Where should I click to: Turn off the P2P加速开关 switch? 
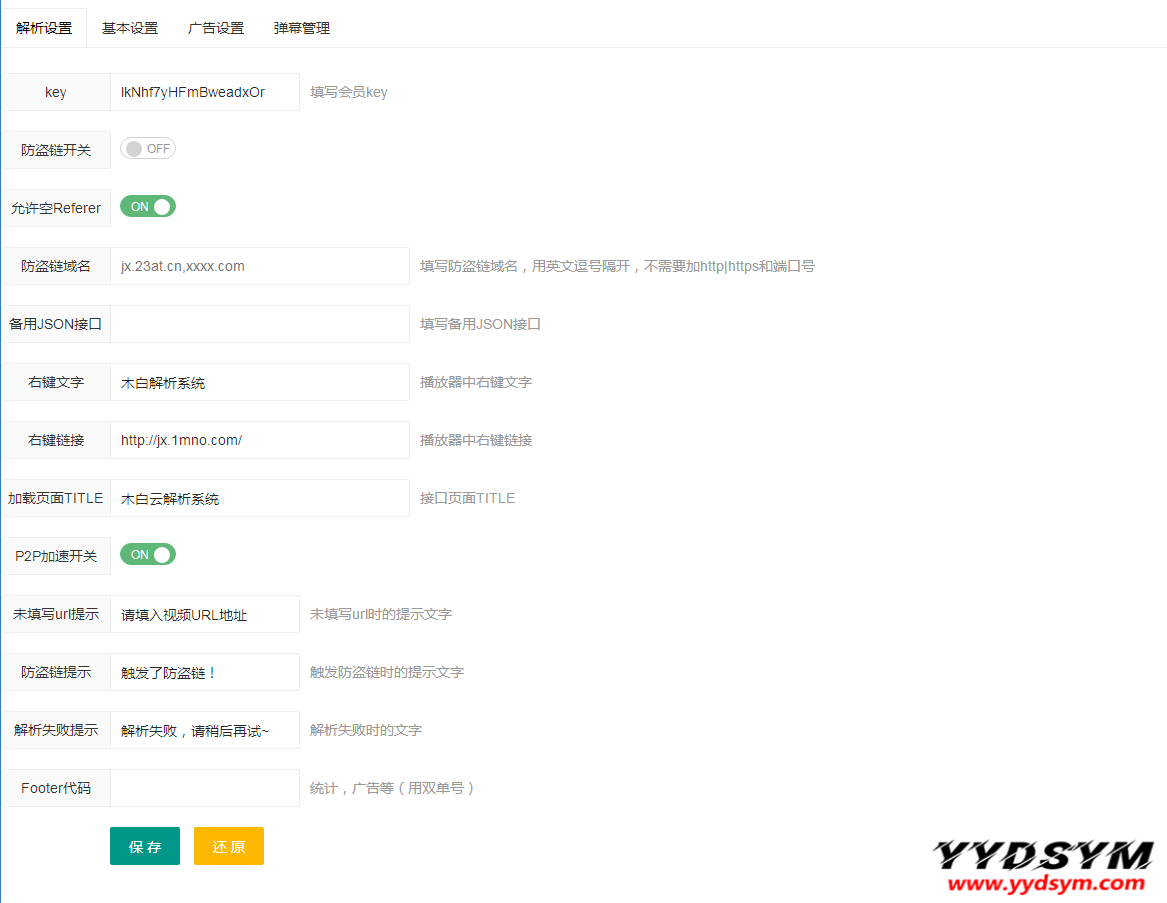148,555
